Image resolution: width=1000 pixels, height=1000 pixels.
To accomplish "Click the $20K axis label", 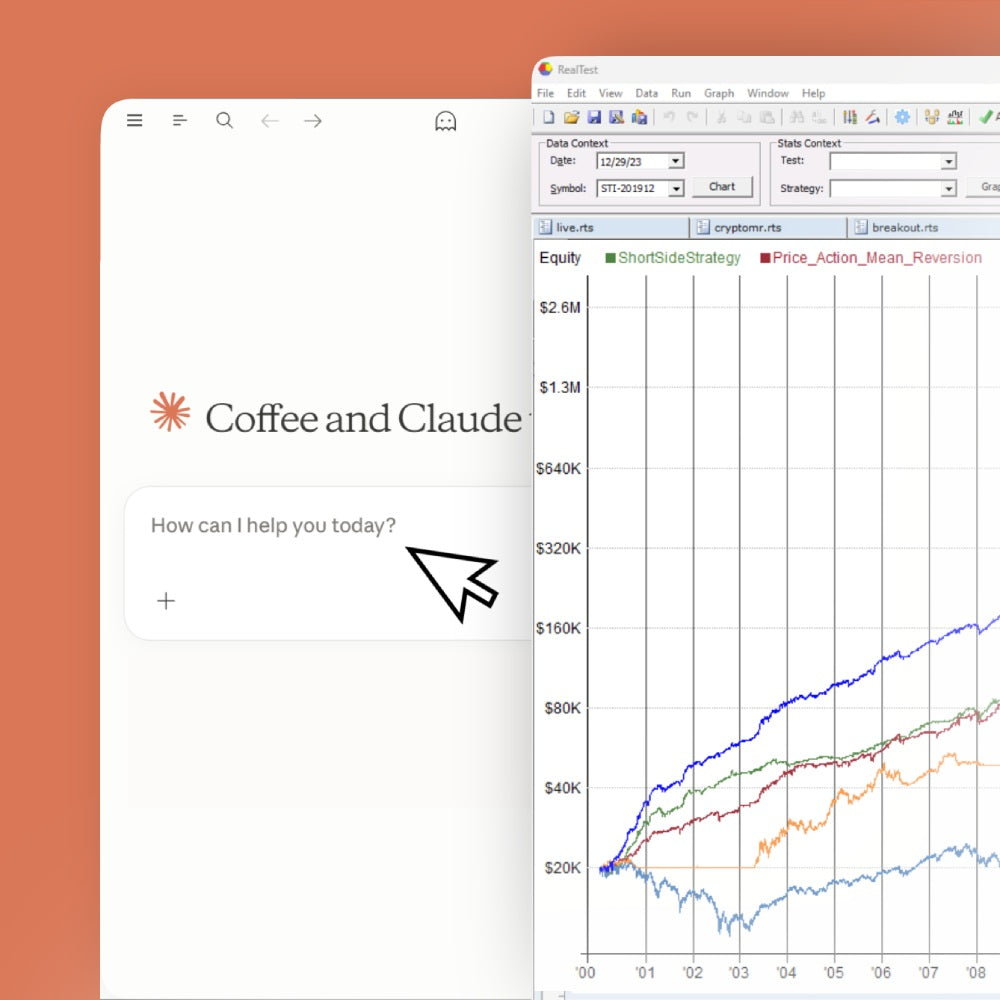I will coord(562,868).
